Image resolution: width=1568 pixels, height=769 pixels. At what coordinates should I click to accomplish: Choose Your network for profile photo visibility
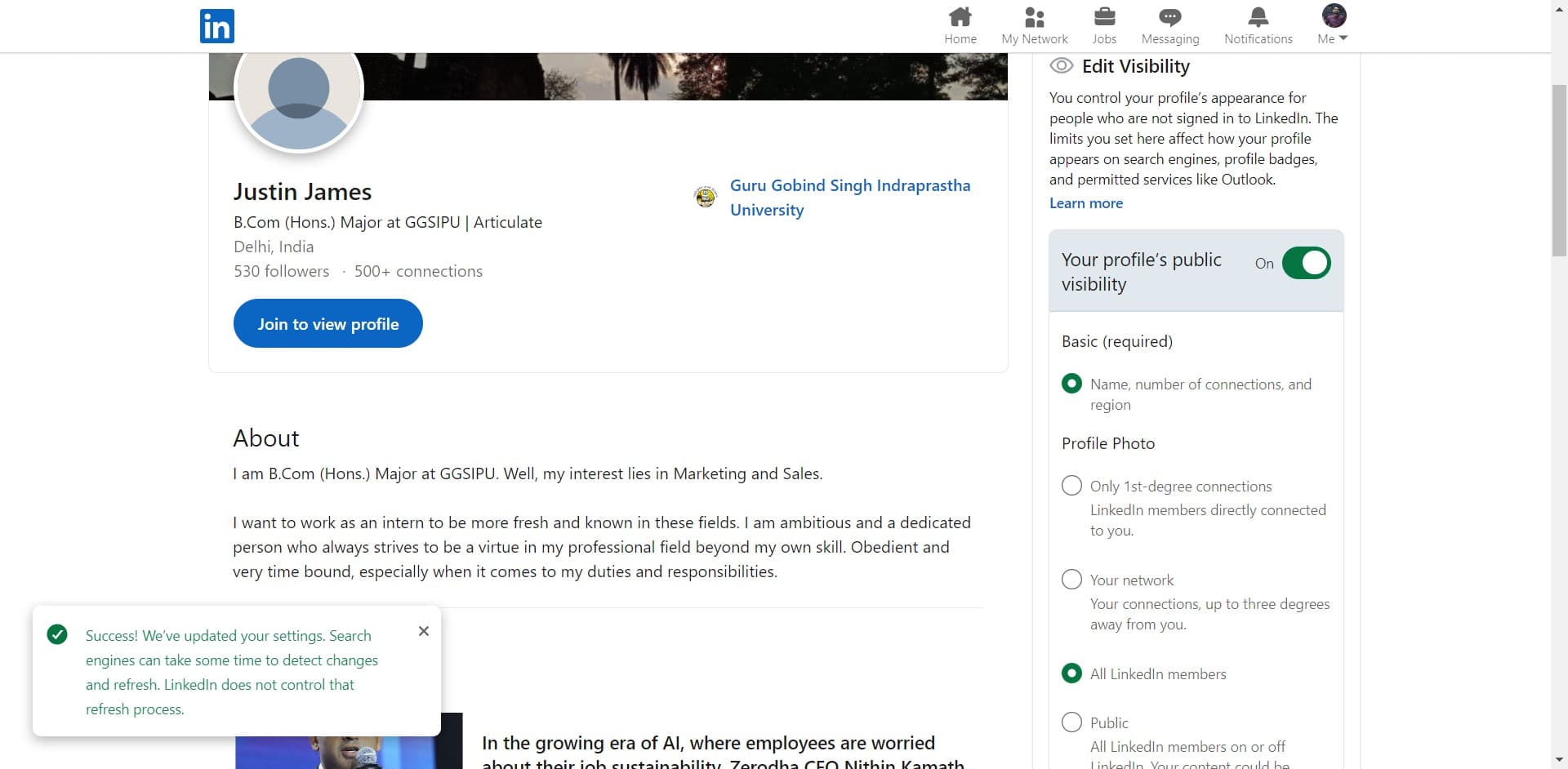[x=1071, y=579]
